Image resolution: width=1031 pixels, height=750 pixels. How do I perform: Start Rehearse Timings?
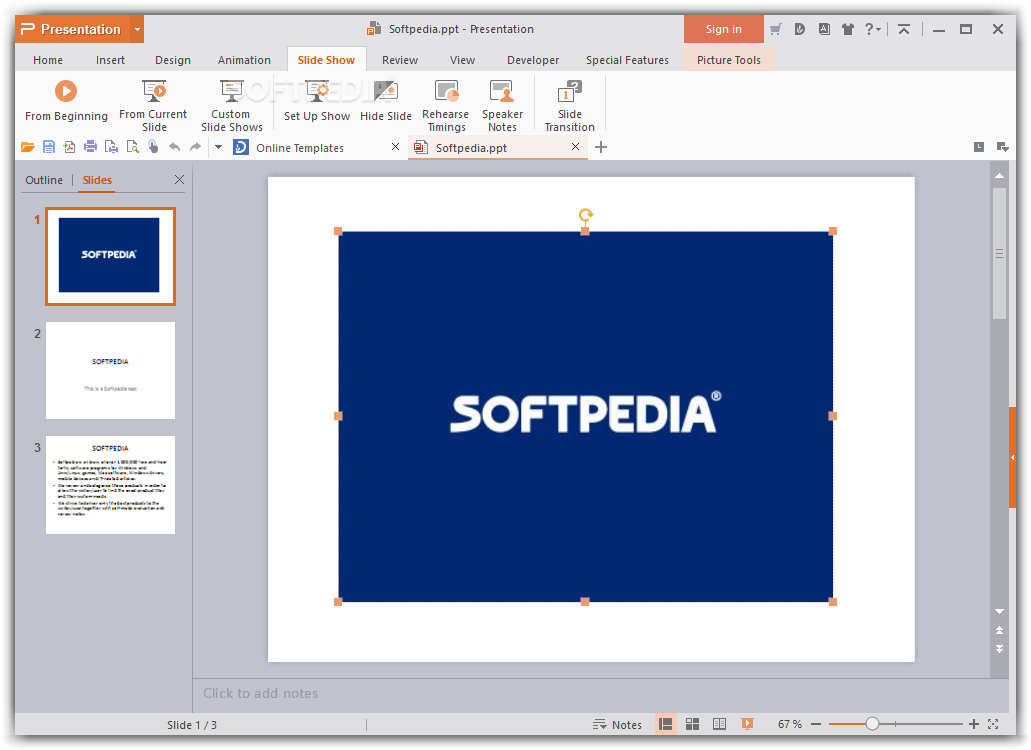pos(446,105)
